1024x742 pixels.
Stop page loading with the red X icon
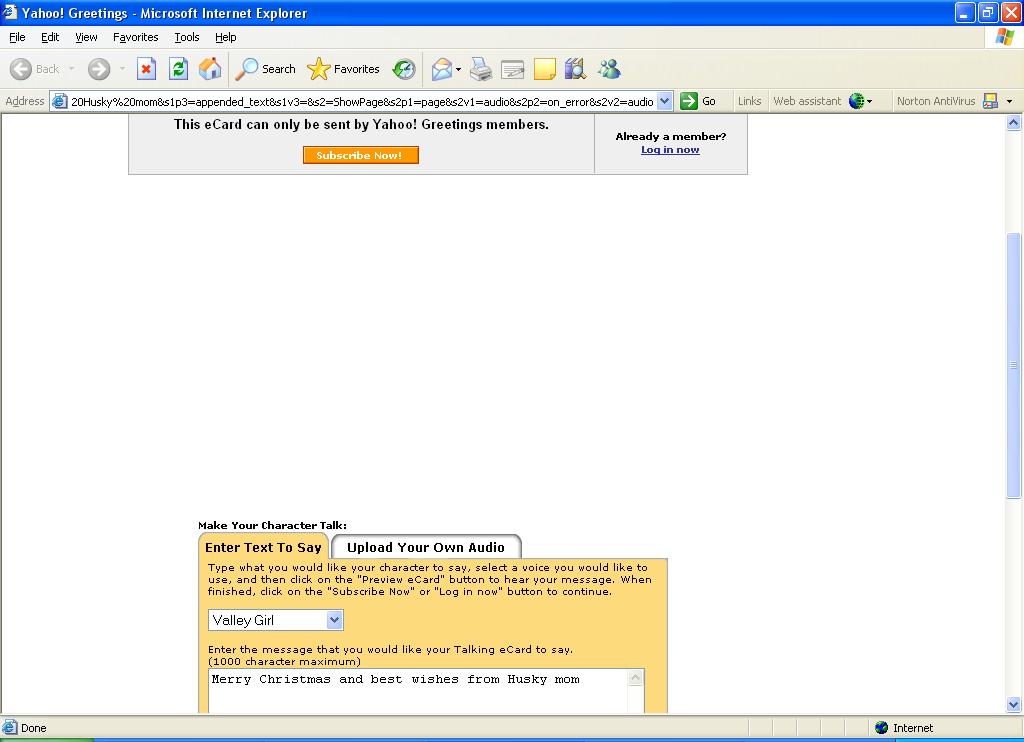(x=146, y=69)
